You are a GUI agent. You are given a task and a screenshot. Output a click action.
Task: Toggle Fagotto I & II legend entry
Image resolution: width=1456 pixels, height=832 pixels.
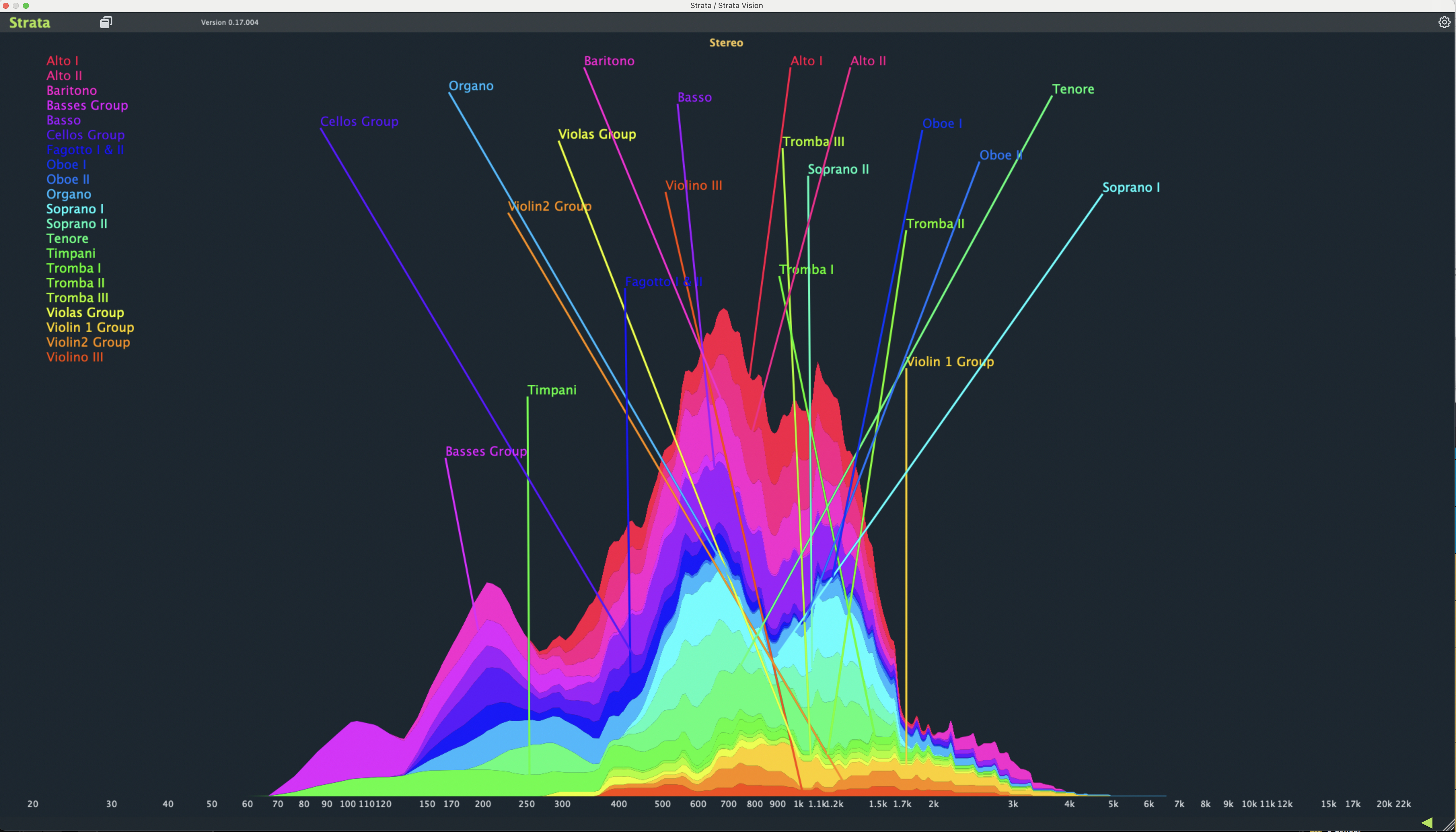[85, 150]
